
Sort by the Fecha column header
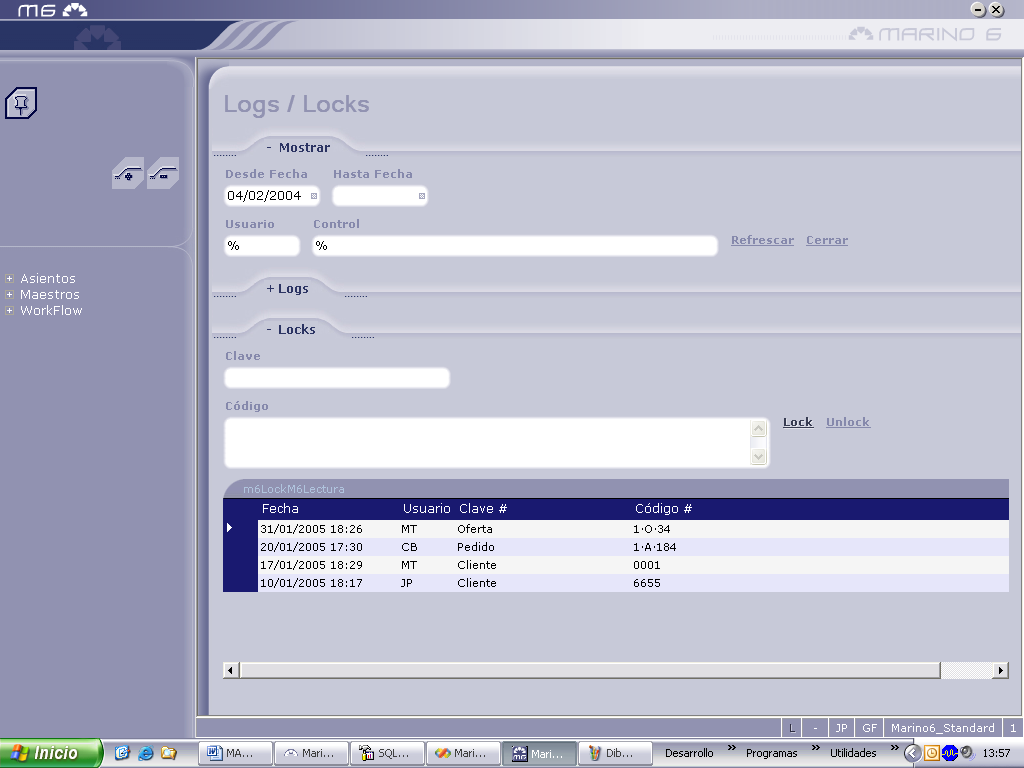pyautogui.click(x=280, y=509)
